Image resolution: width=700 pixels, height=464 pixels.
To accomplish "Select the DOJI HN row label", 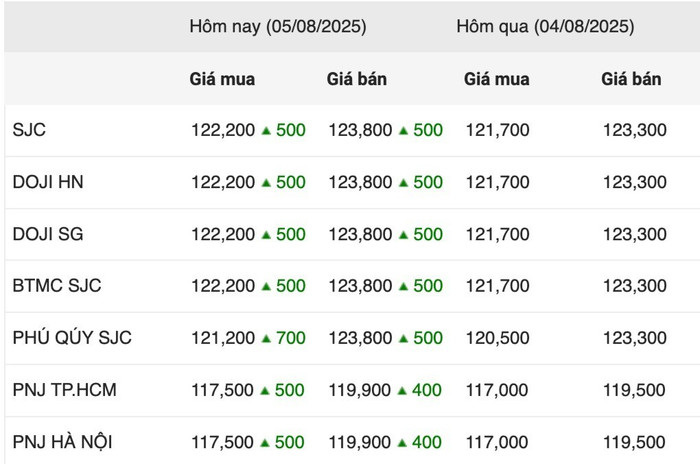I will pyautogui.click(x=48, y=182).
